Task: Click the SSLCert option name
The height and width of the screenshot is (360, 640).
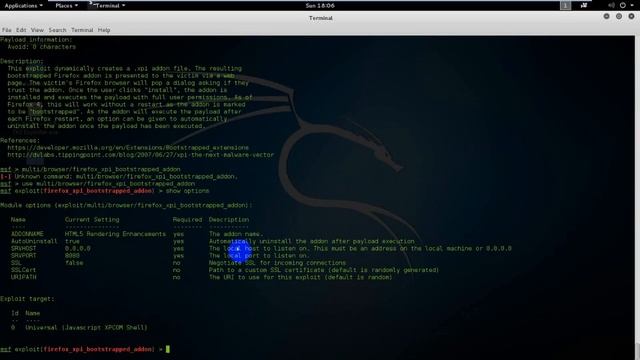Action: point(23,270)
